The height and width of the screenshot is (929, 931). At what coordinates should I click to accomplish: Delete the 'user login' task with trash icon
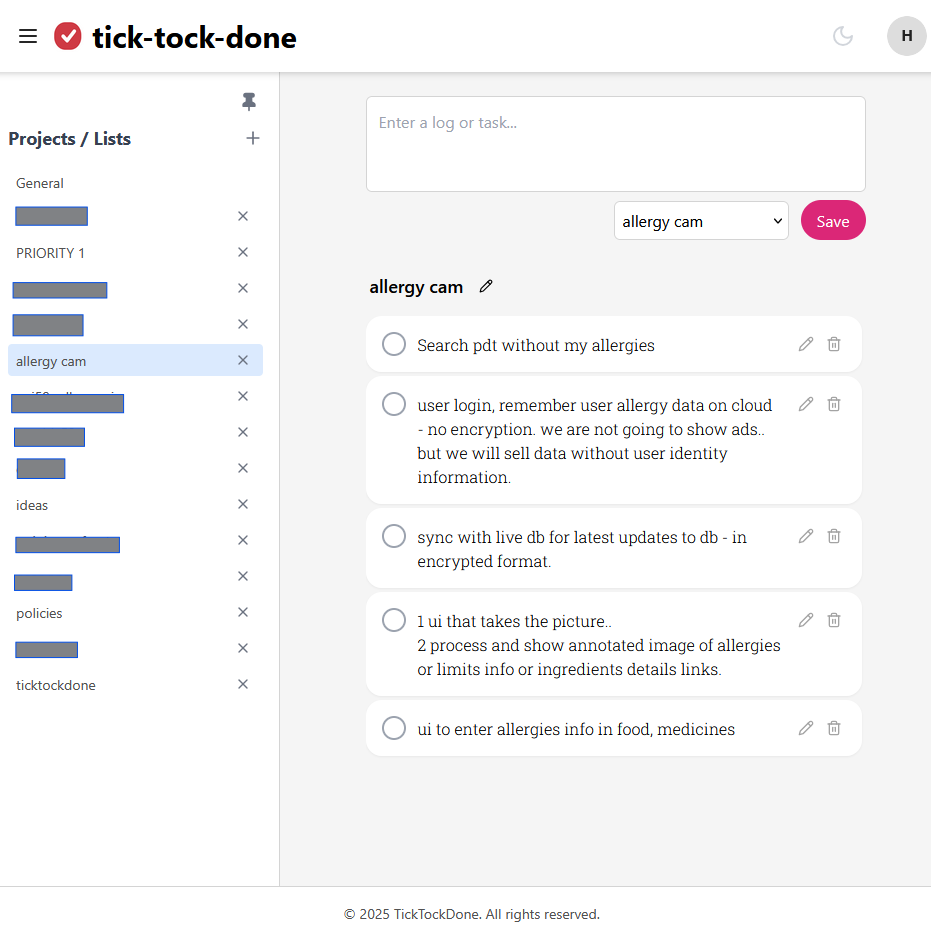pyautogui.click(x=833, y=403)
